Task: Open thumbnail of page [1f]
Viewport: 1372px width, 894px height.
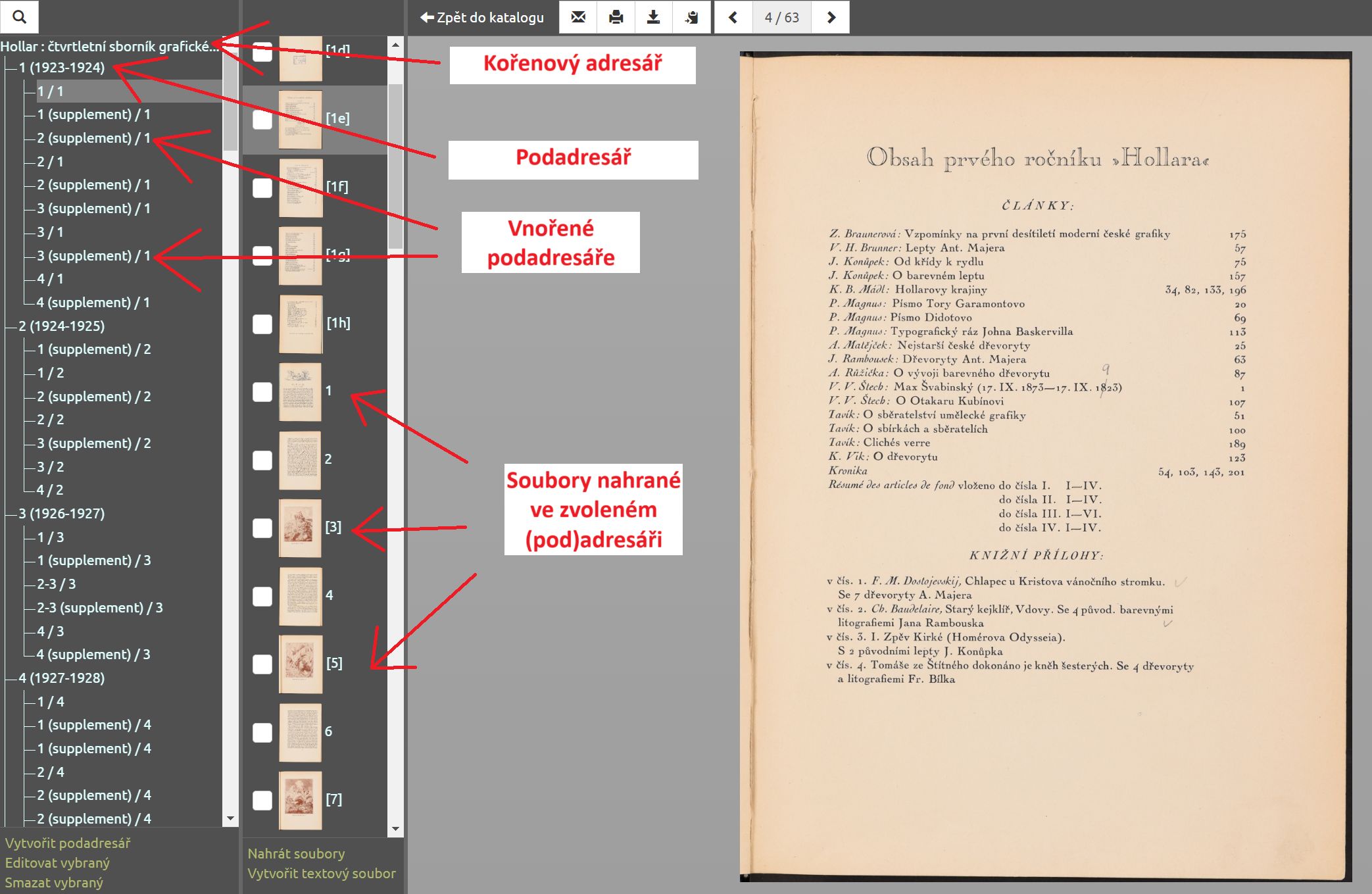Action: pos(301,188)
